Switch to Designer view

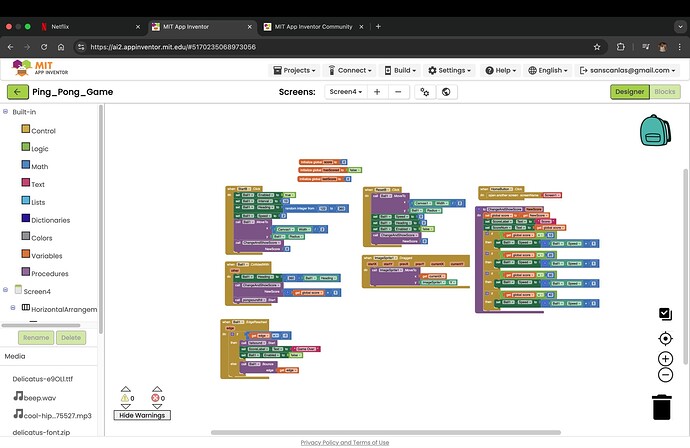coord(629,92)
